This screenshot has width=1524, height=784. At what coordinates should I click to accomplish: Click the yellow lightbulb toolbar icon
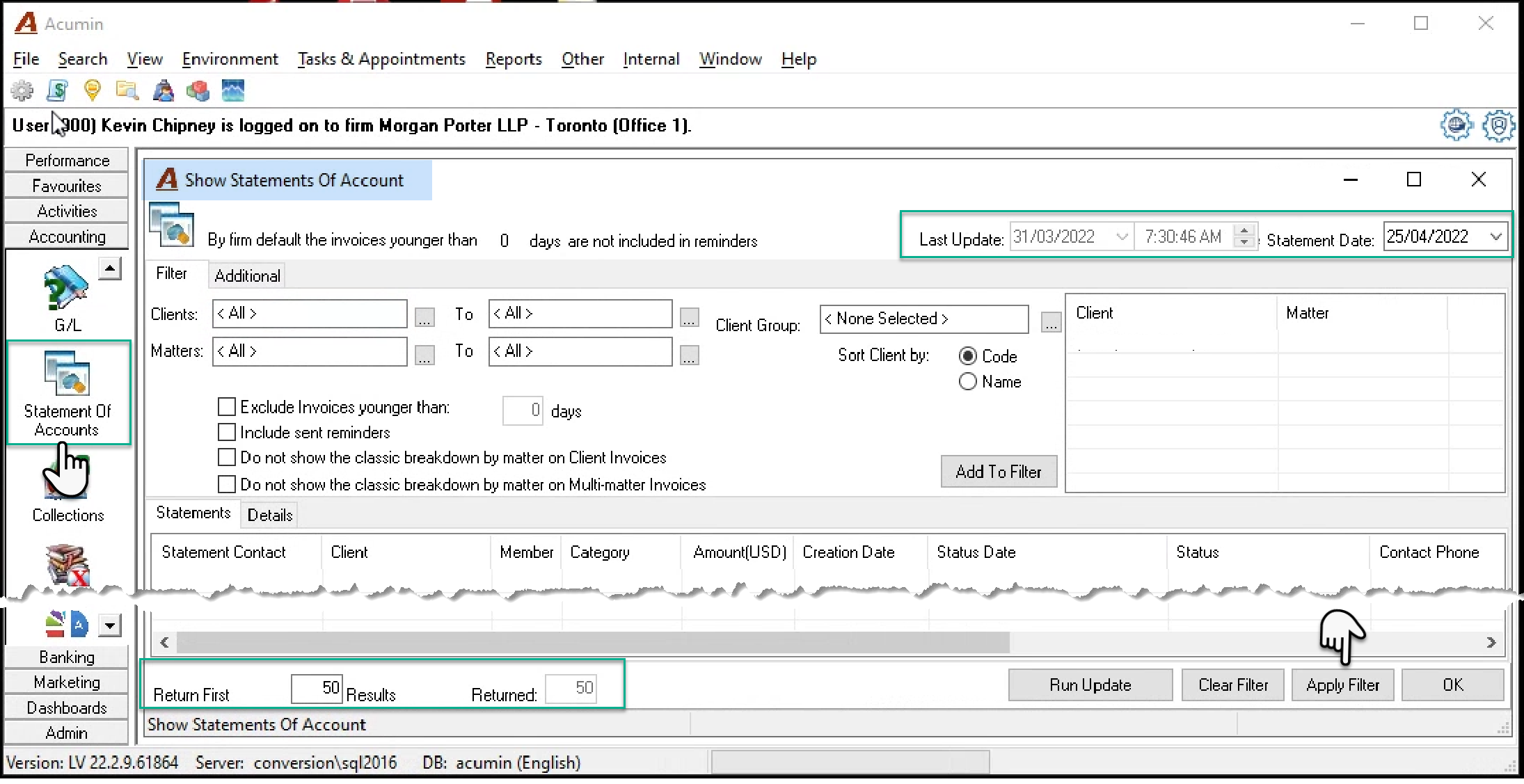pyautogui.click(x=92, y=90)
